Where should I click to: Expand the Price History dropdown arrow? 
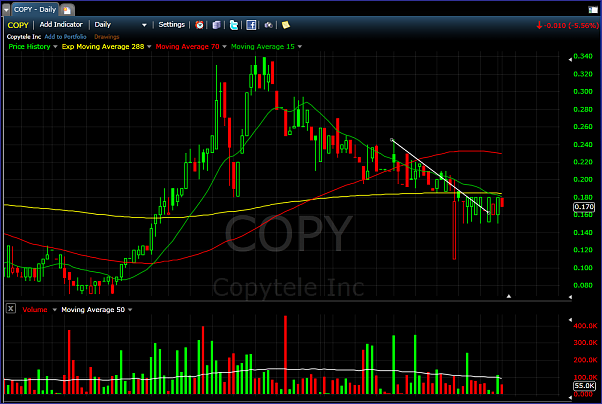point(55,47)
